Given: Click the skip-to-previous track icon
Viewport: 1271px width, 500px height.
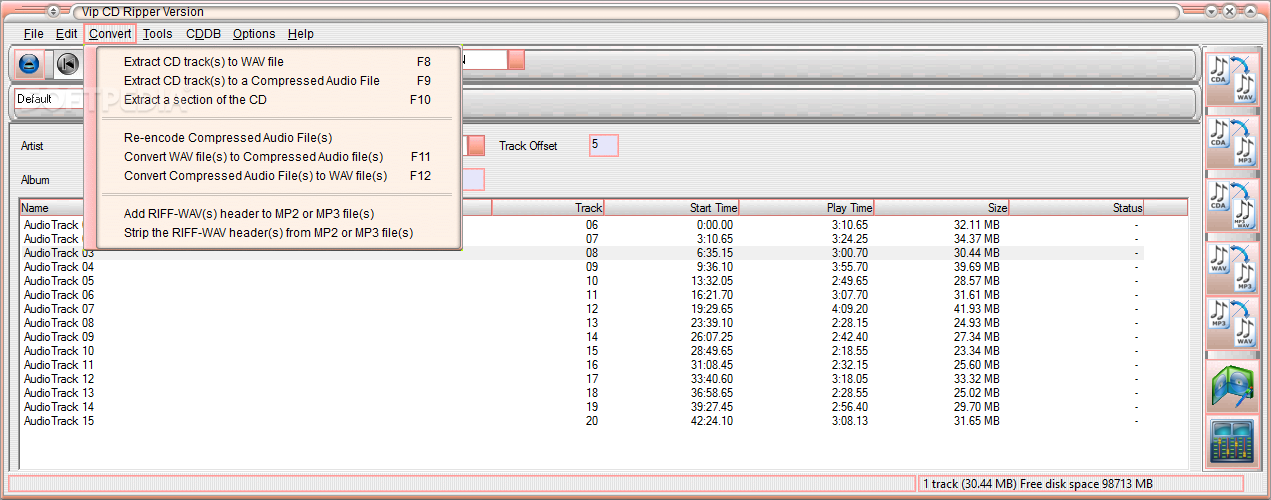Looking at the screenshot, I should click(x=67, y=64).
